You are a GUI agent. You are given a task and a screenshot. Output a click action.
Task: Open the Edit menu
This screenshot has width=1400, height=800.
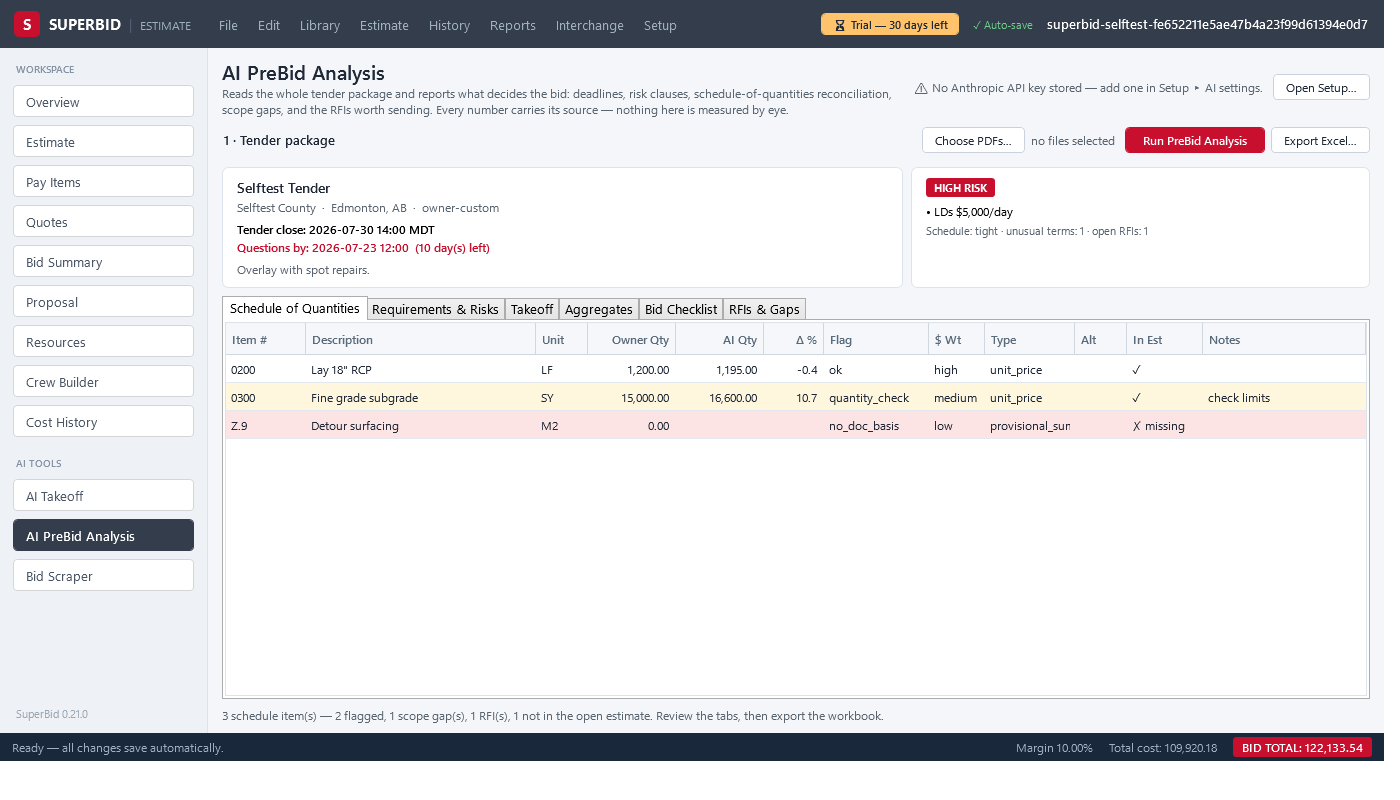(x=269, y=25)
